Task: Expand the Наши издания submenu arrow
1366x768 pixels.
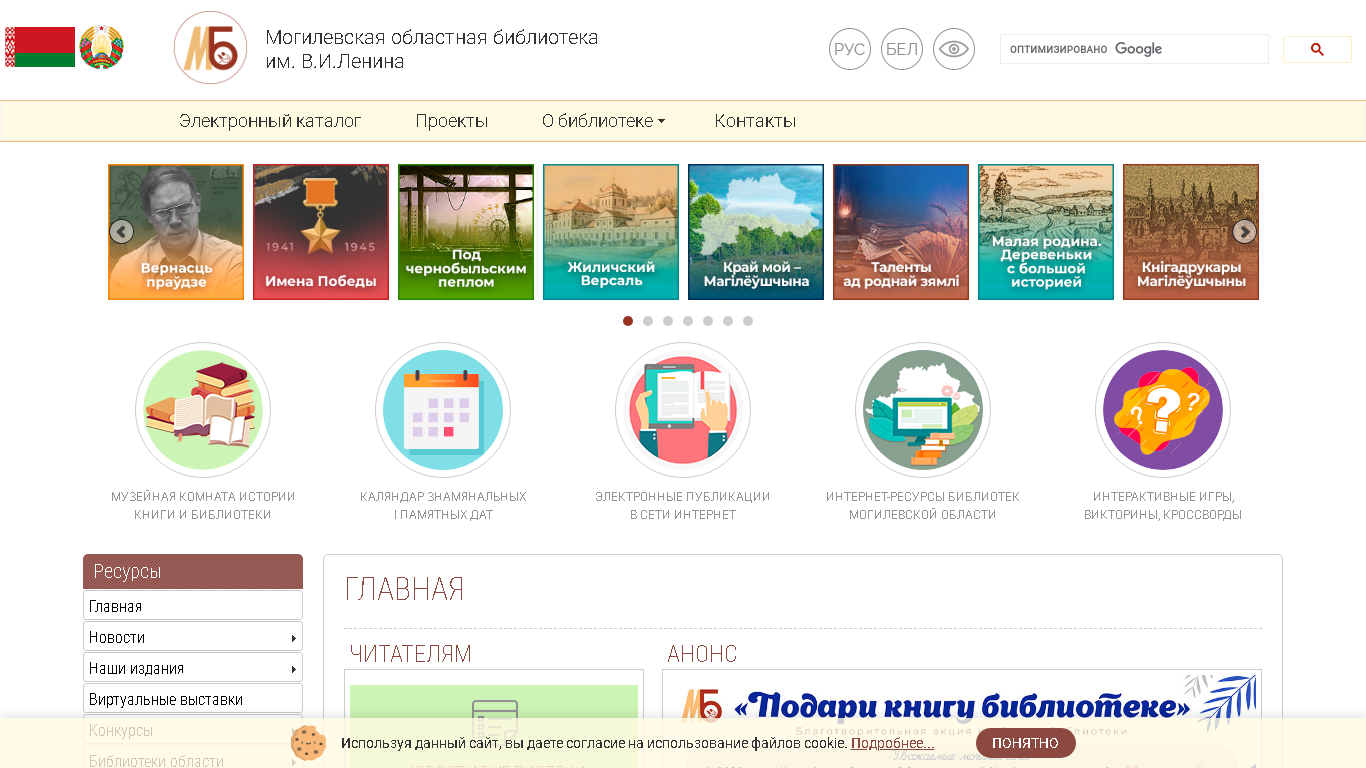Action: tap(293, 669)
